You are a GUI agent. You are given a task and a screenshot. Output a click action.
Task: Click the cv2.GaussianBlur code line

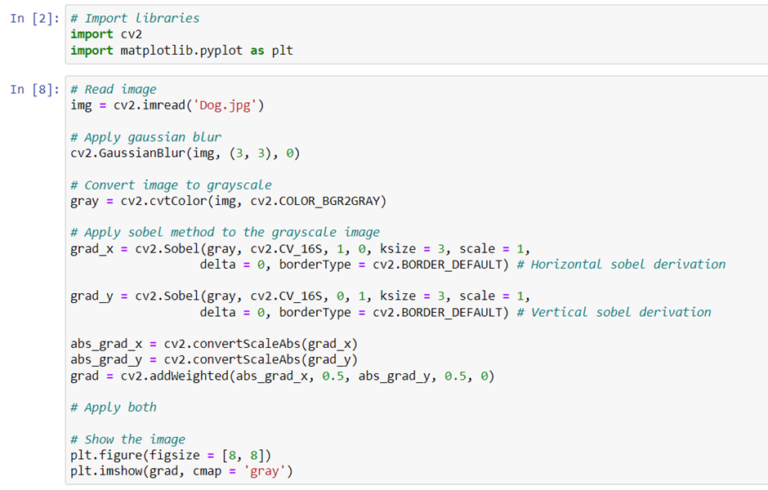tap(185, 153)
